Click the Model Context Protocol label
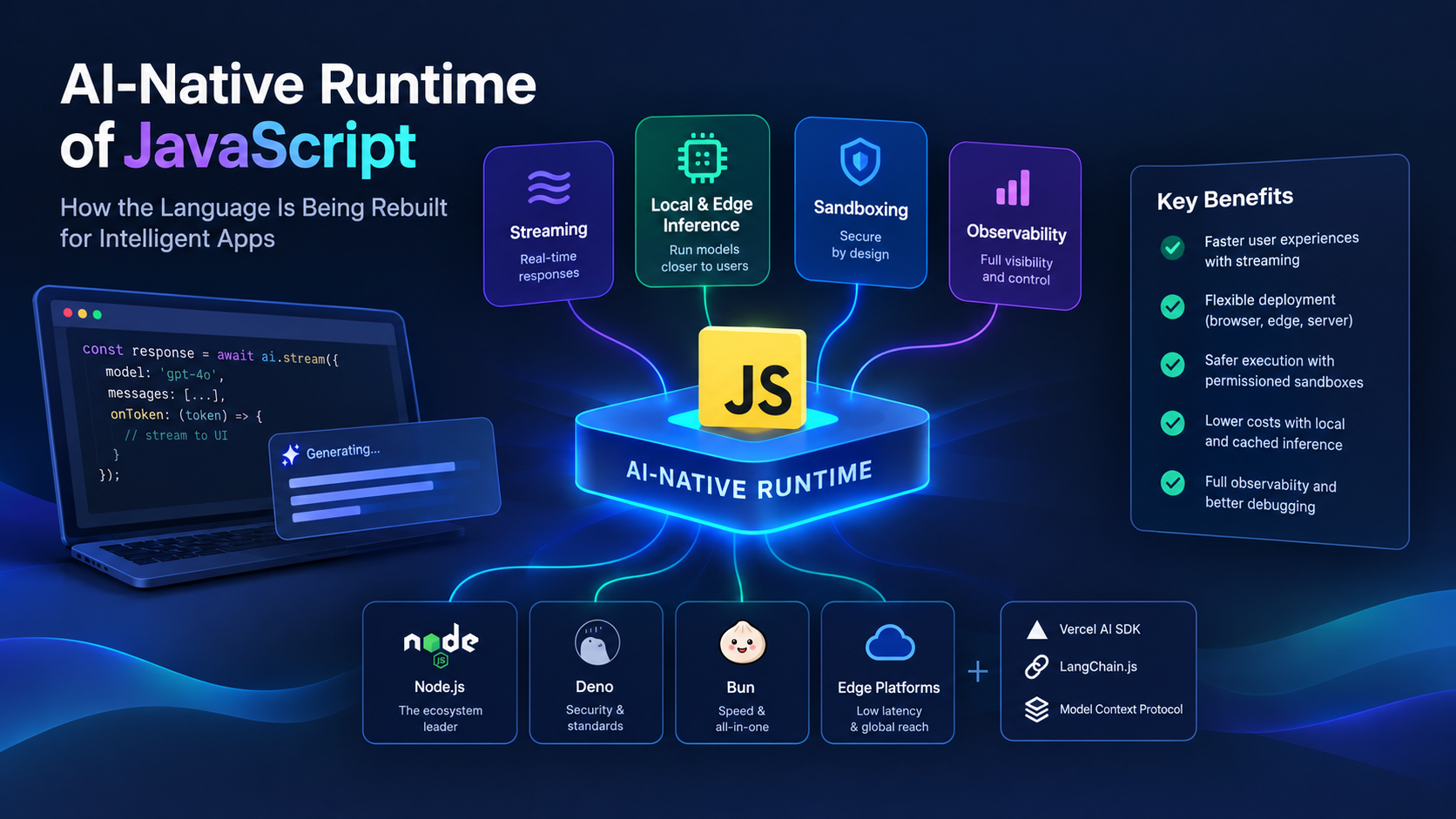The width and height of the screenshot is (1456, 819). pos(1121,709)
